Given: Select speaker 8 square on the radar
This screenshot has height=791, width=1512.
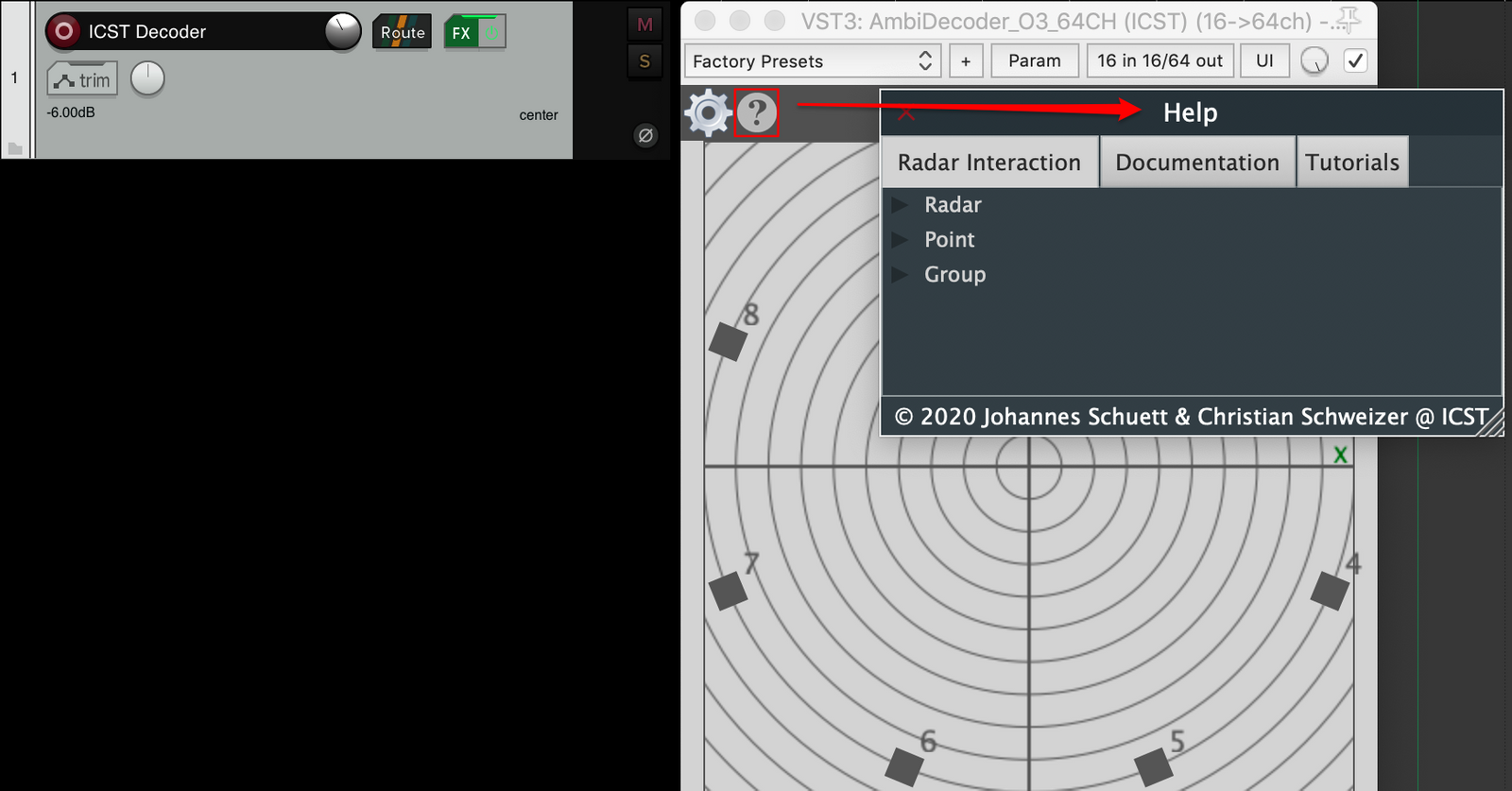Looking at the screenshot, I should coord(728,341).
